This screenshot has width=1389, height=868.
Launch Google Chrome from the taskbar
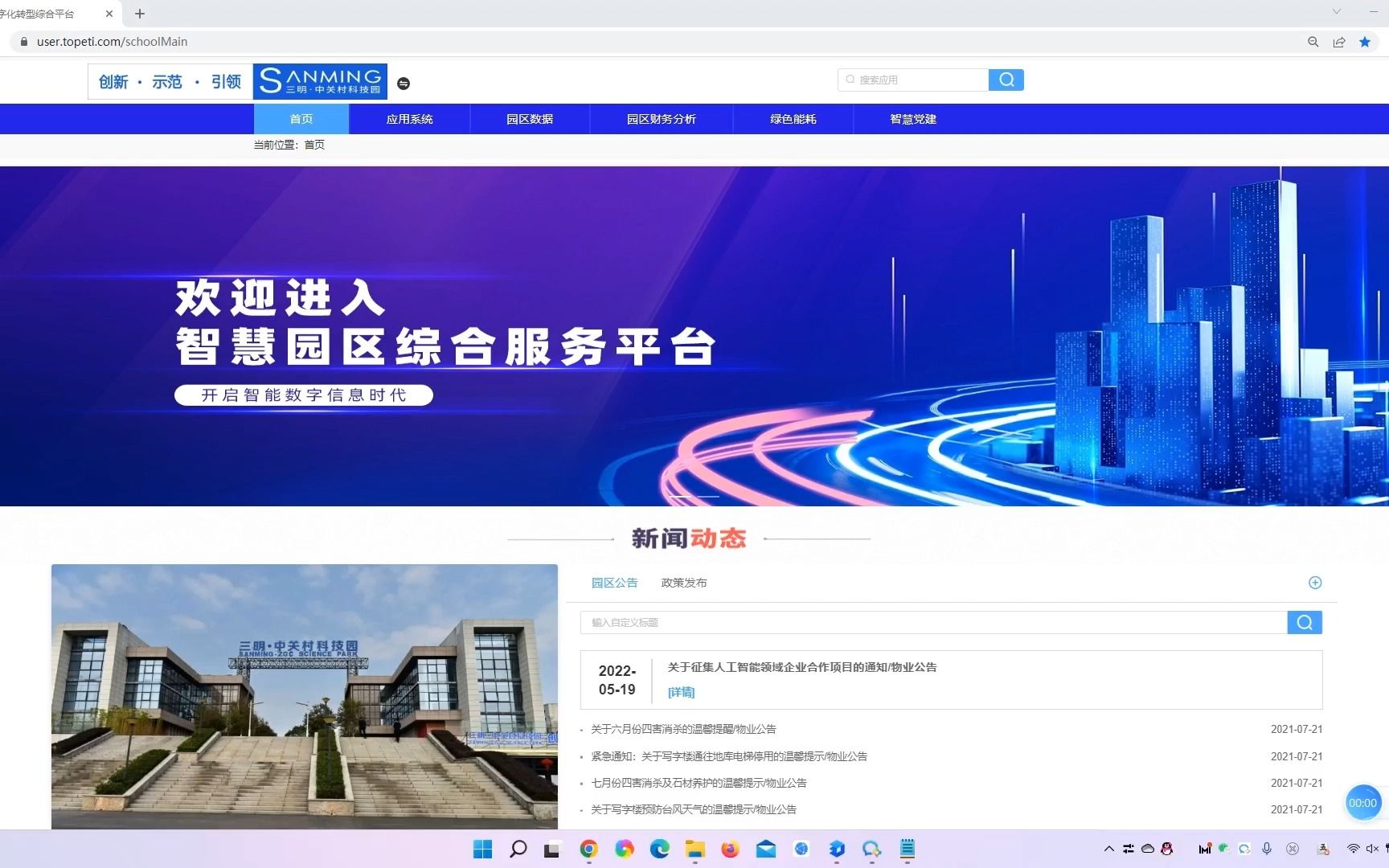[588, 850]
